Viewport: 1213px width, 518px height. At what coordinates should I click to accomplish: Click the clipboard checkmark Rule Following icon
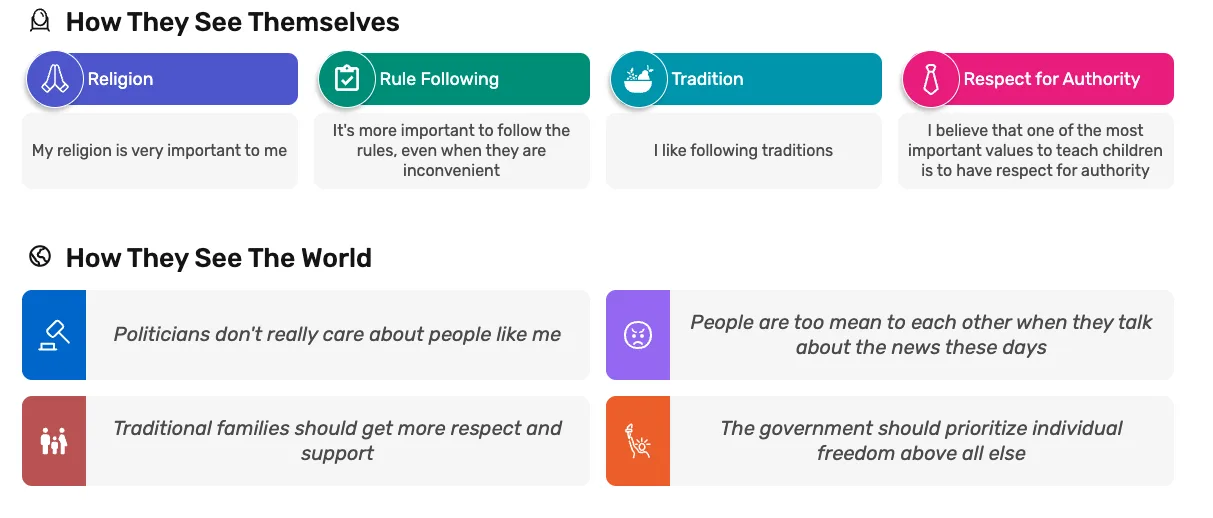[347, 79]
